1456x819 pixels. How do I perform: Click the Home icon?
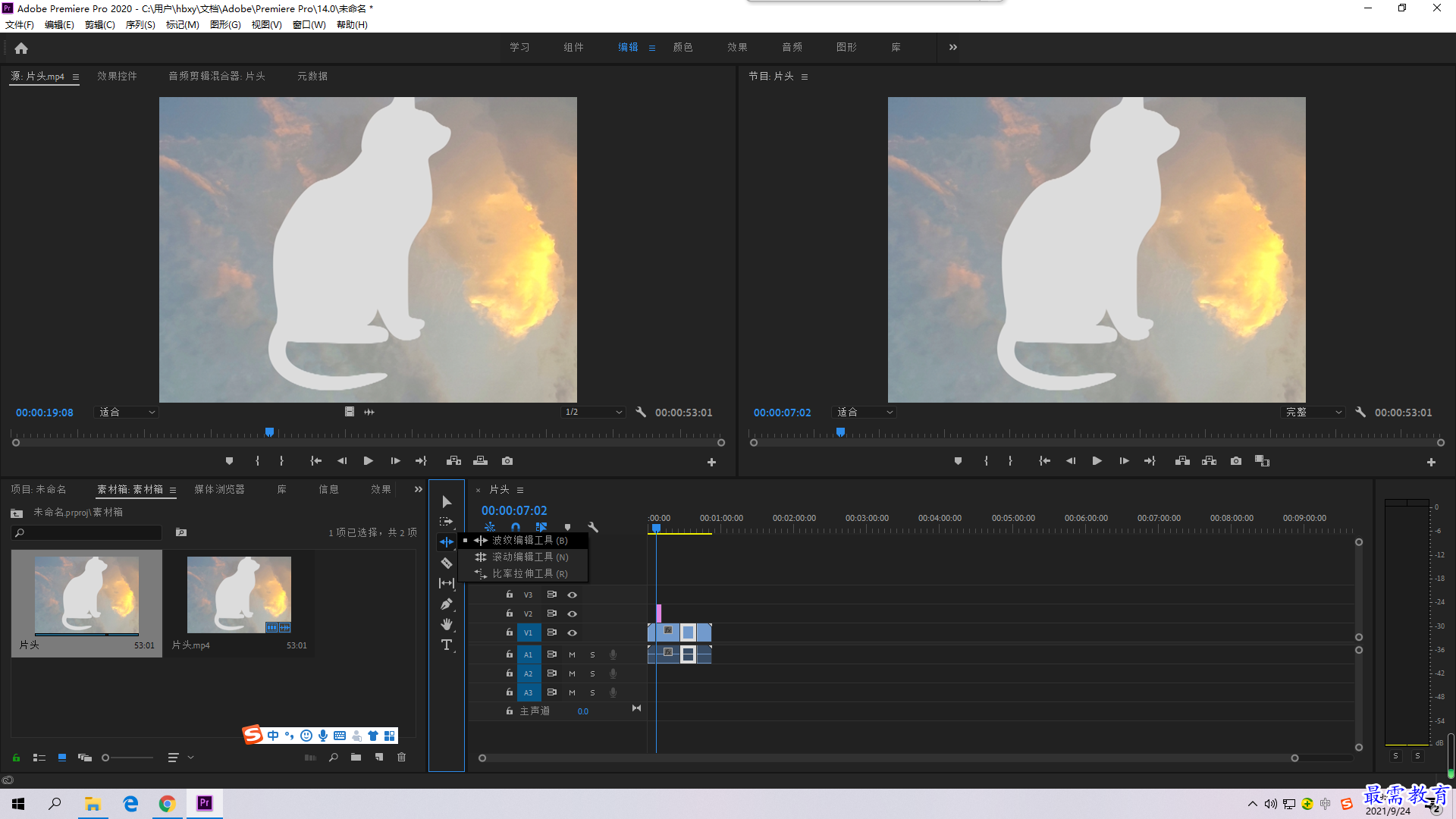pyautogui.click(x=21, y=48)
